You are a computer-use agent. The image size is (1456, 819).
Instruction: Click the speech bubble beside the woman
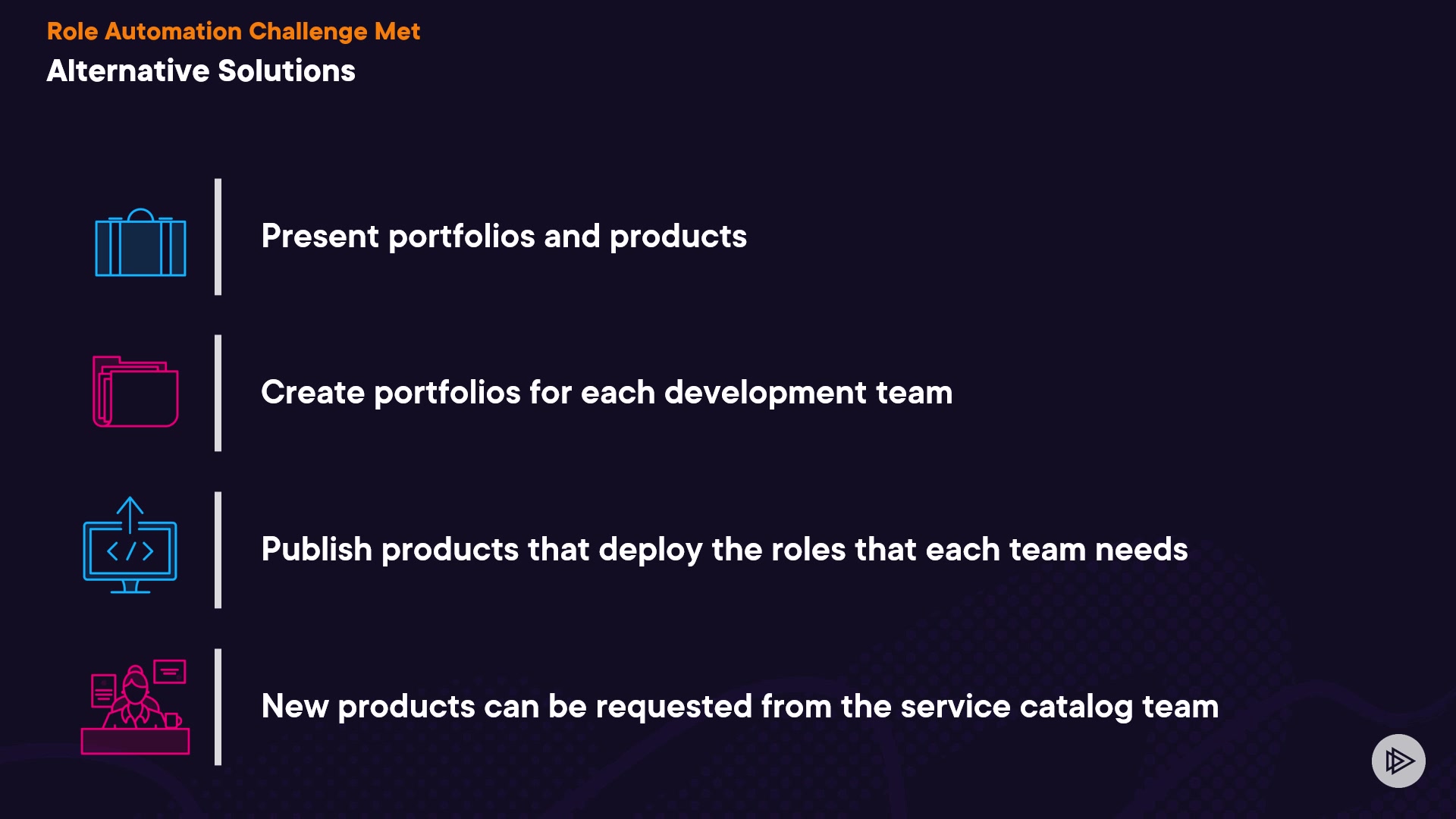(170, 671)
